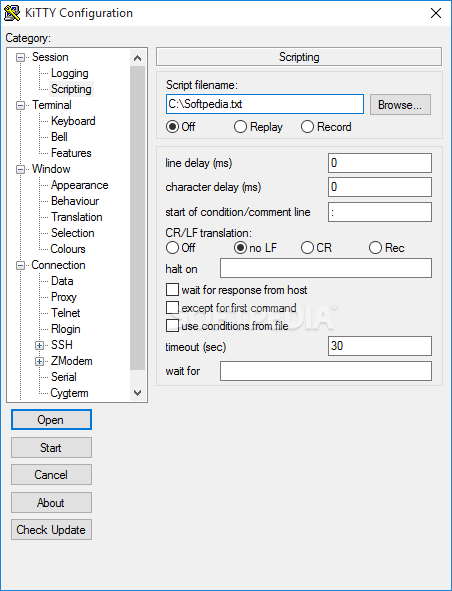This screenshot has width=452, height=591.
Task: Click the Start button
Action: pyautogui.click(x=51, y=448)
